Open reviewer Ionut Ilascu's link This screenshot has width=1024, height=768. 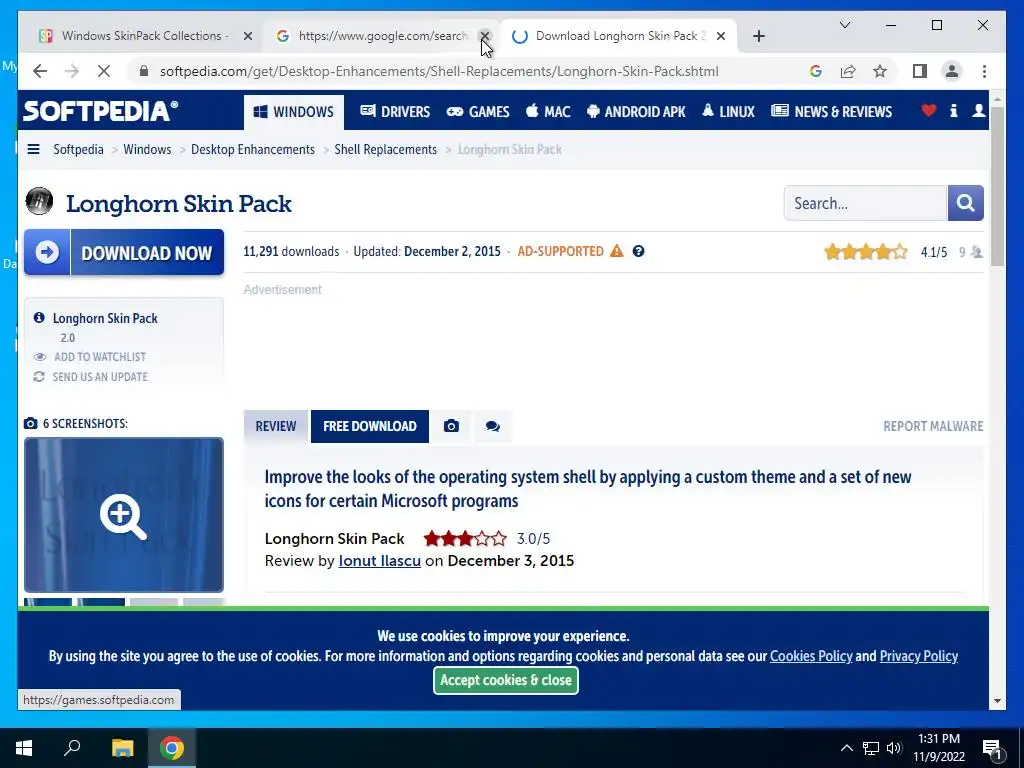[x=379, y=561]
